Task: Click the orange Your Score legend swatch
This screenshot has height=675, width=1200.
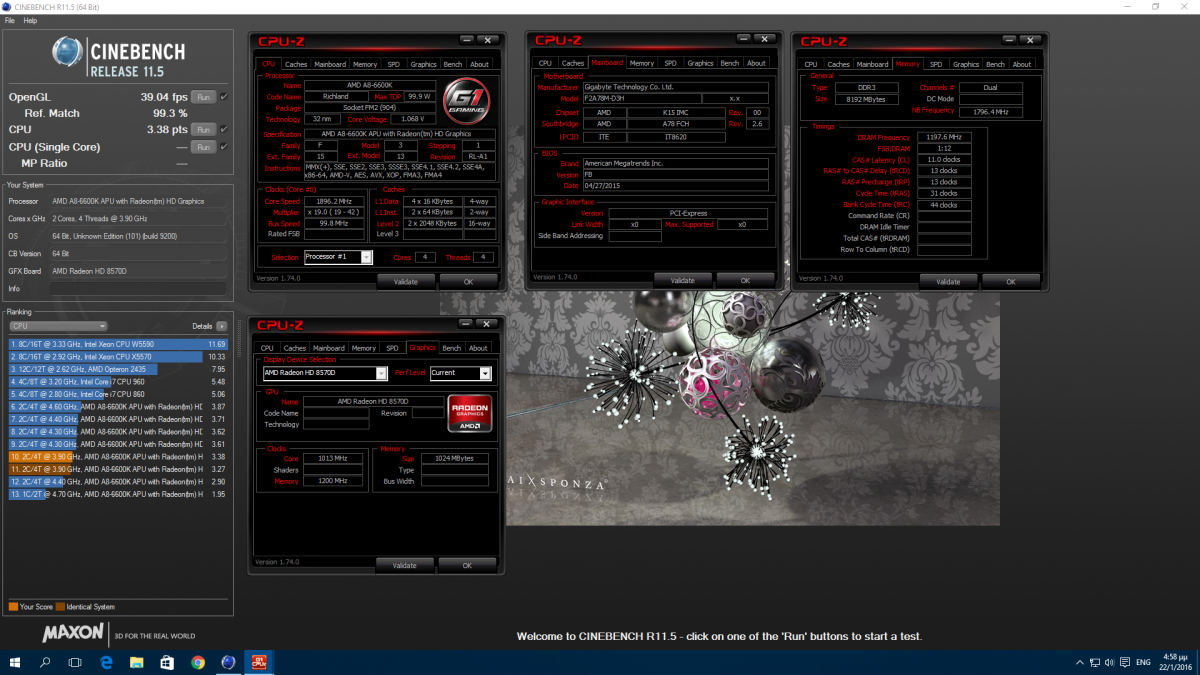Action: point(13,606)
